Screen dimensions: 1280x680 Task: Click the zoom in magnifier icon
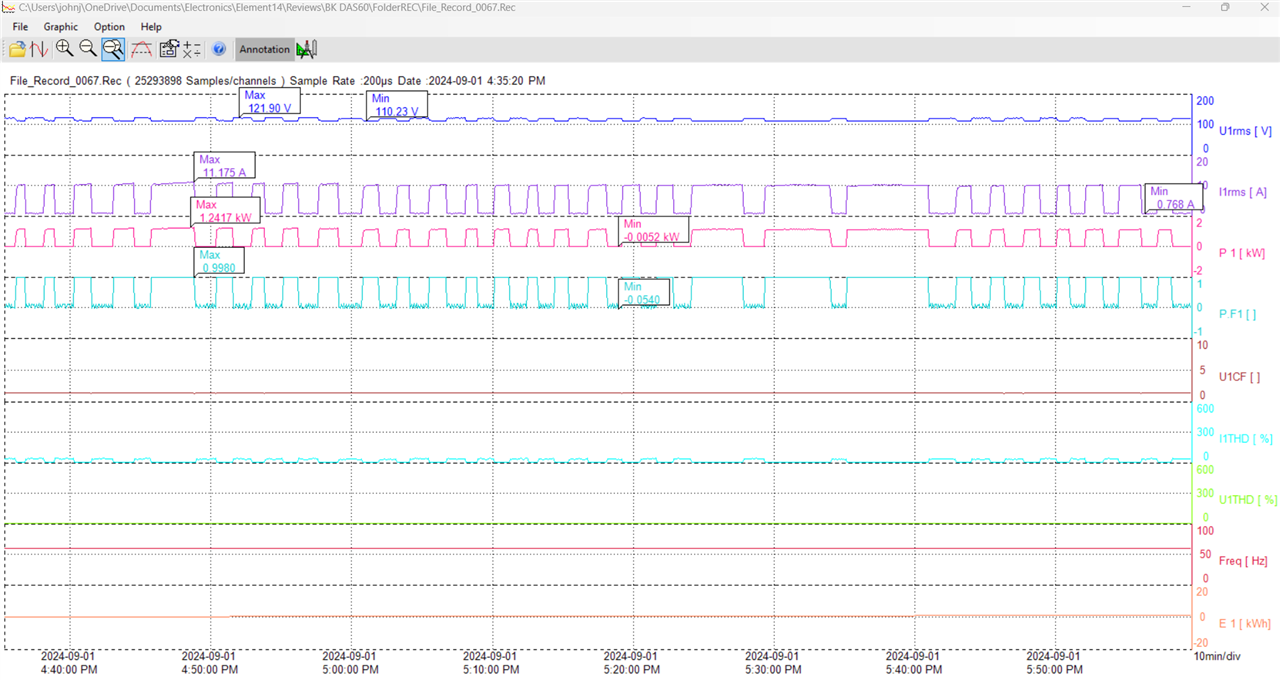tap(65, 49)
